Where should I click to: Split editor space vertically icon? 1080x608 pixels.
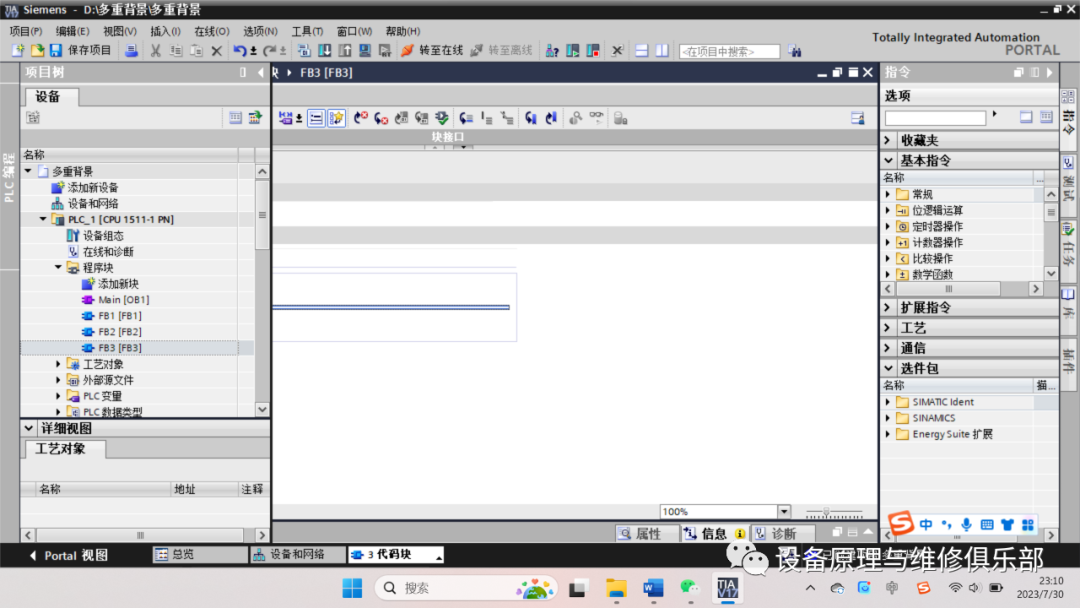pos(662,50)
